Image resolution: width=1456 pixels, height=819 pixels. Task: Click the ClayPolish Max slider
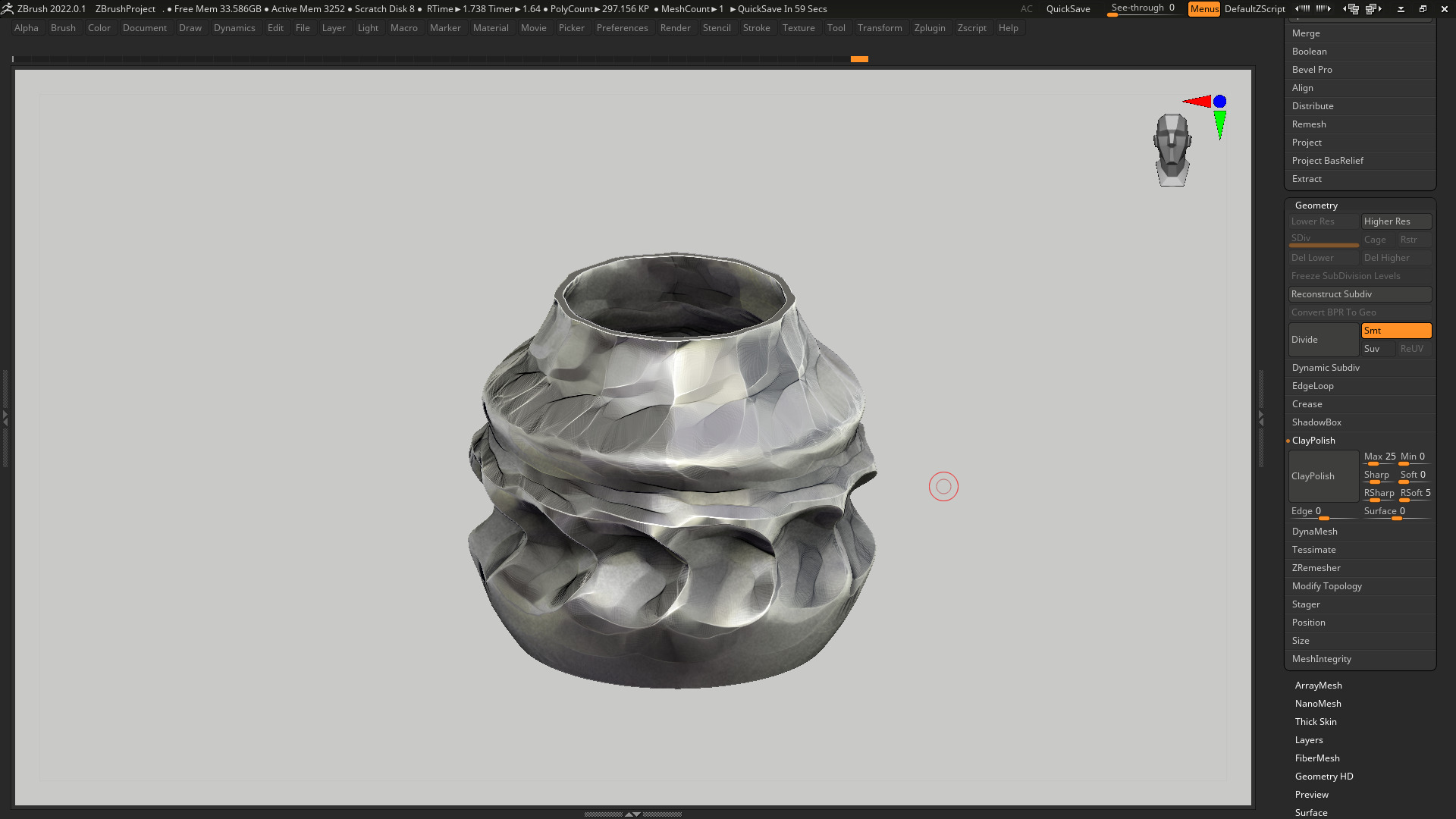tap(1379, 457)
